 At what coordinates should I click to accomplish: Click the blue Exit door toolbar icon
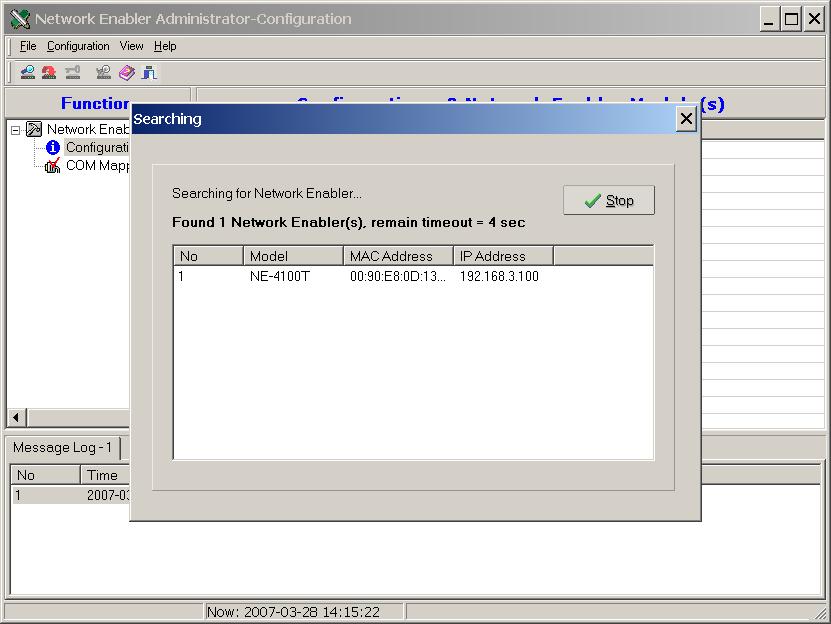(149, 72)
